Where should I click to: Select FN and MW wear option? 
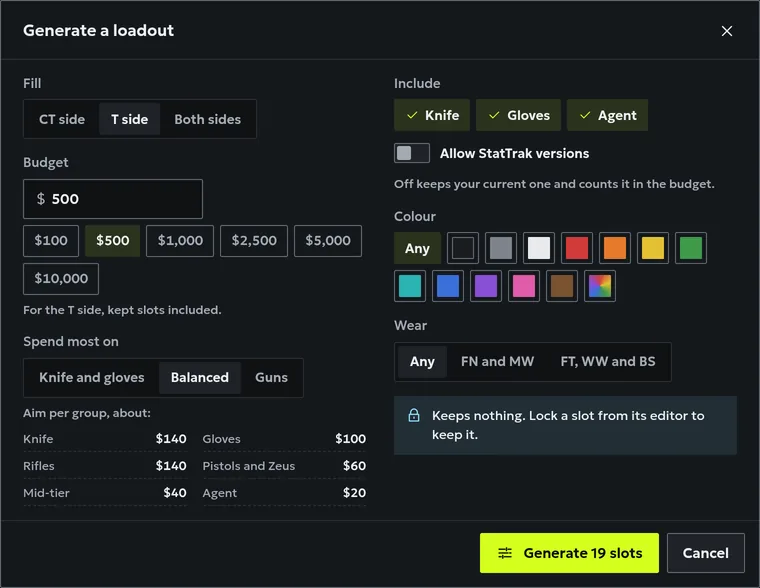[x=497, y=362]
